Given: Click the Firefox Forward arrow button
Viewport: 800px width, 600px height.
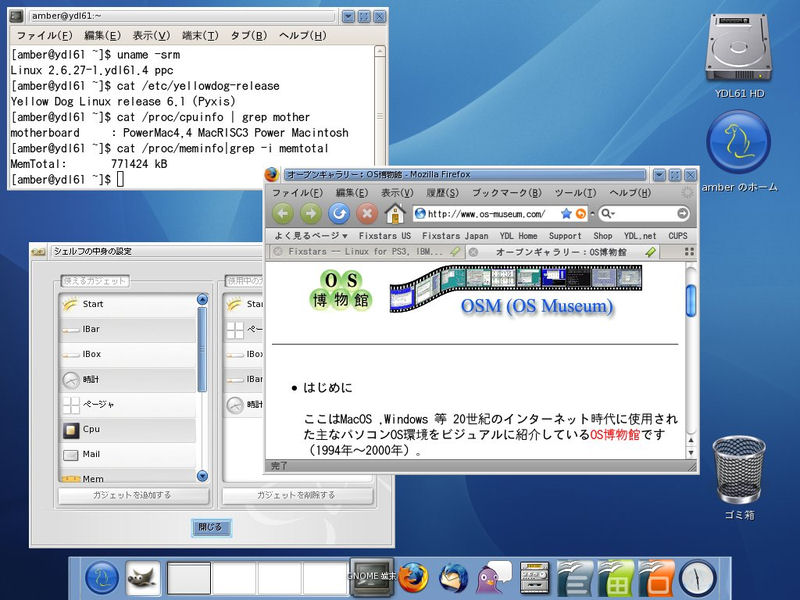Looking at the screenshot, I should (x=310, y=213).
